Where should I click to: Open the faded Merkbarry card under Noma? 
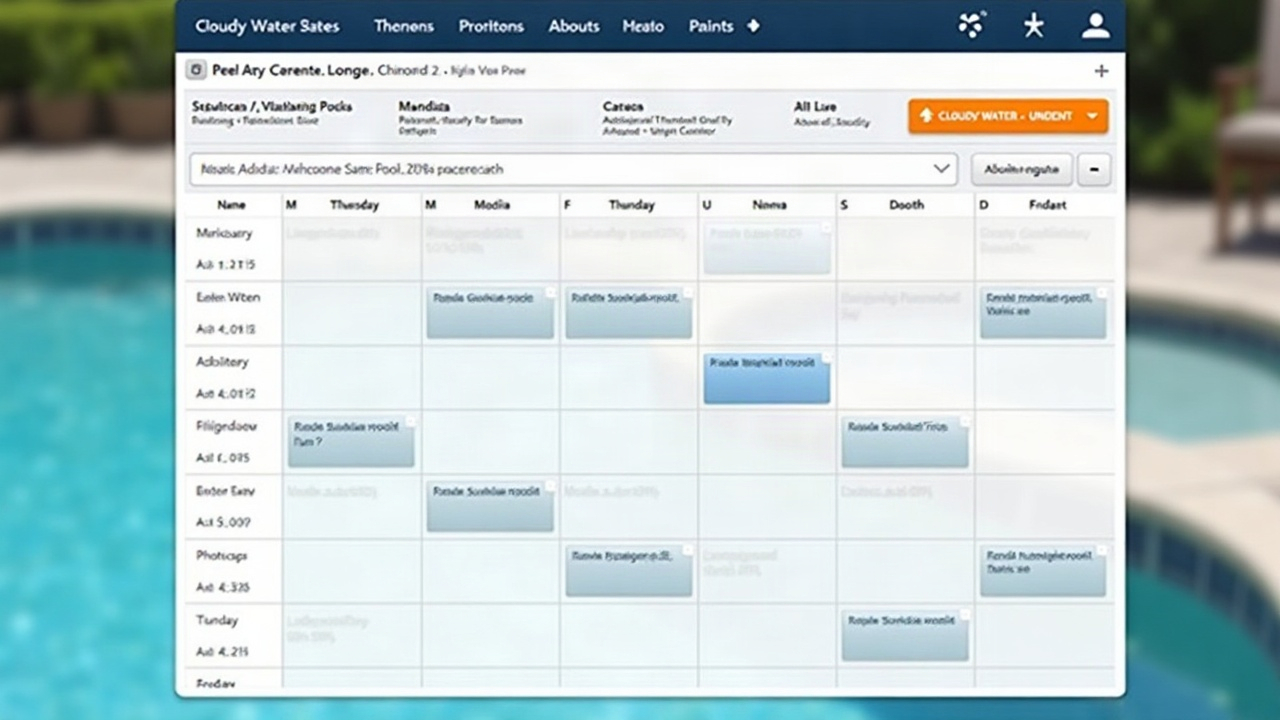(767, 249)
